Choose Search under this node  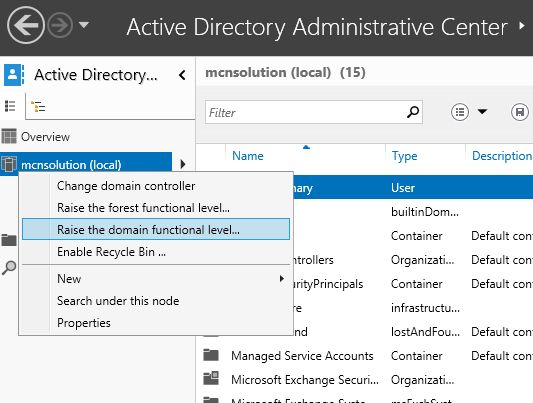click(x=156, y=301)
